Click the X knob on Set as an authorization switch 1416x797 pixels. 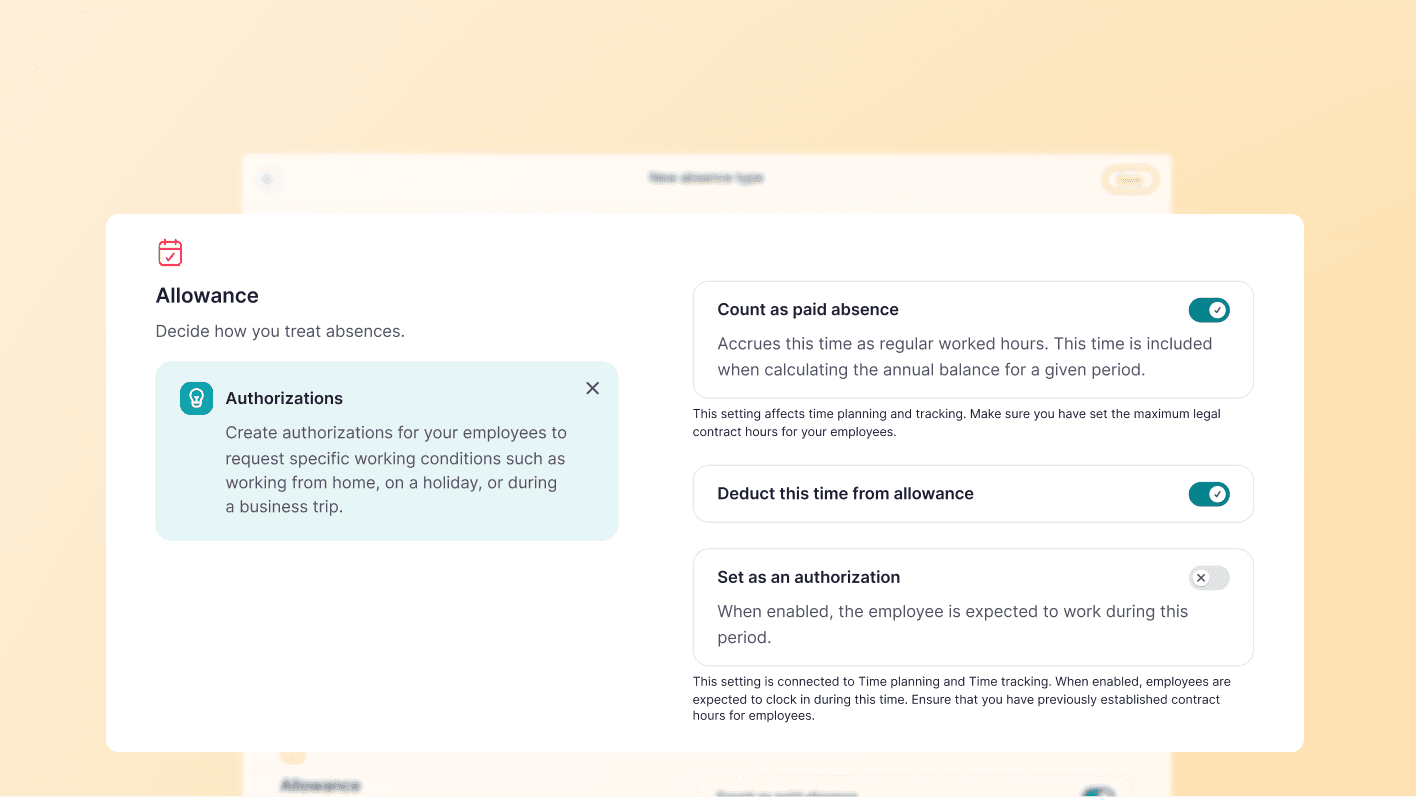(x=1201, y=578)
